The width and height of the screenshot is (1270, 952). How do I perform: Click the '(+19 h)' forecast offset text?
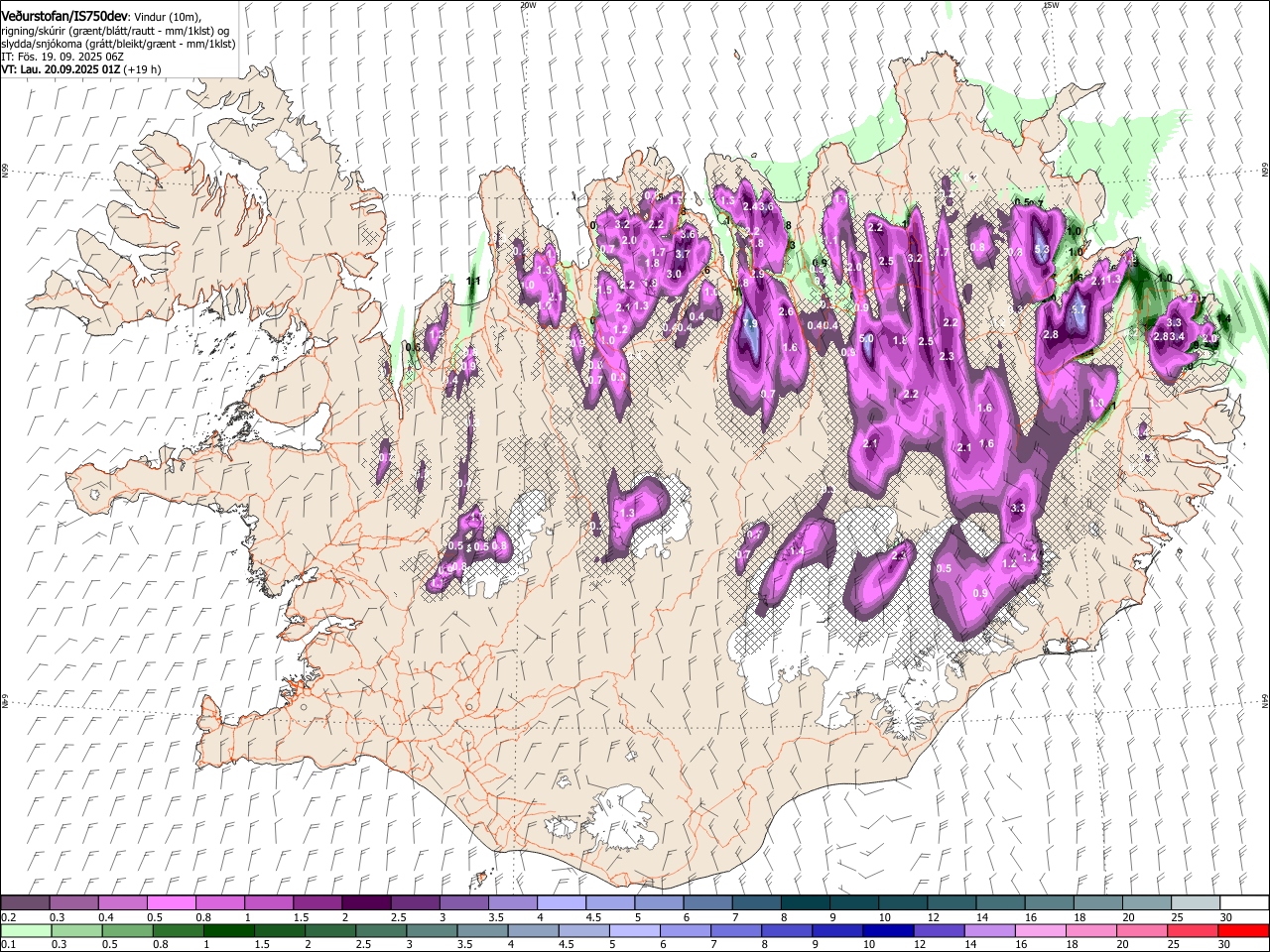tap(142, 69)
